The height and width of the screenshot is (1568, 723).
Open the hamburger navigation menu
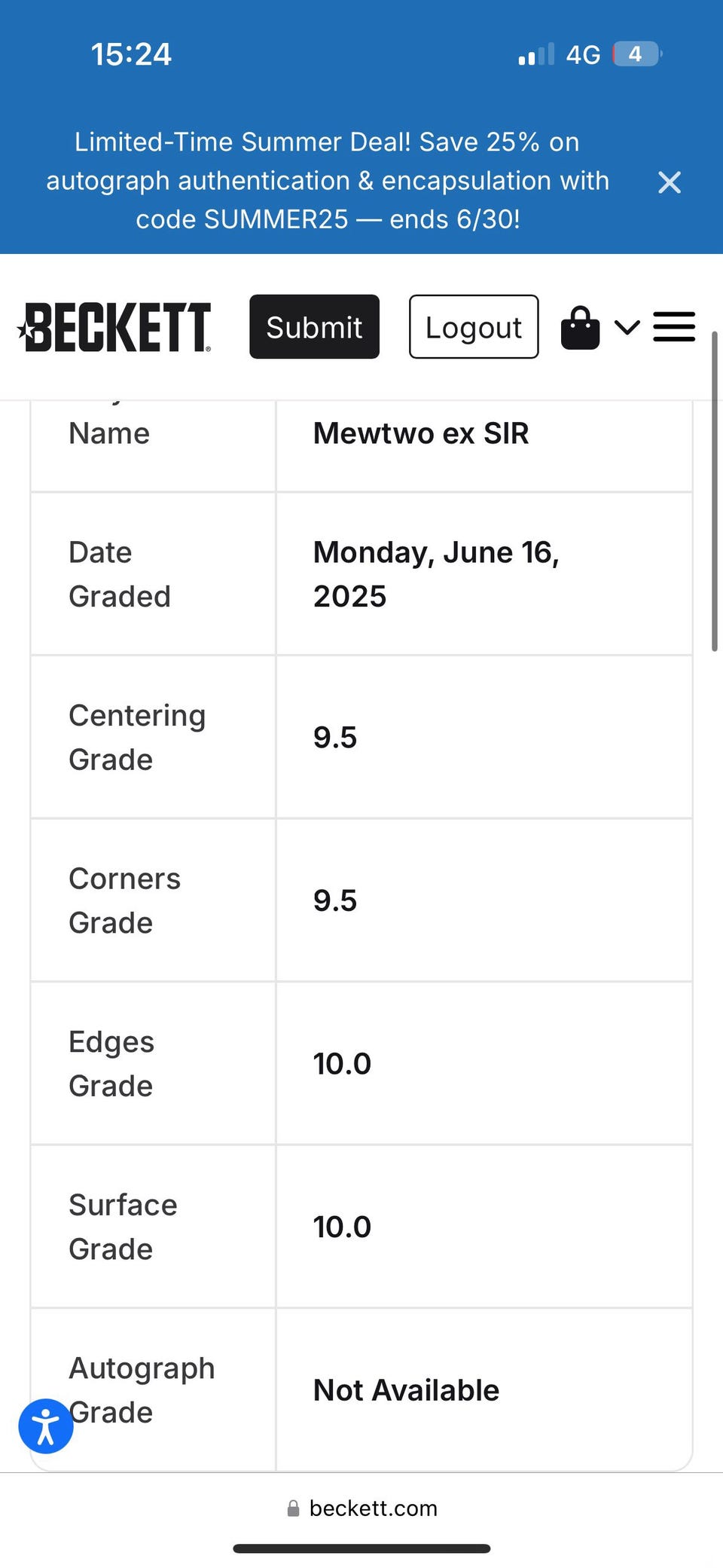pos(674,327)
